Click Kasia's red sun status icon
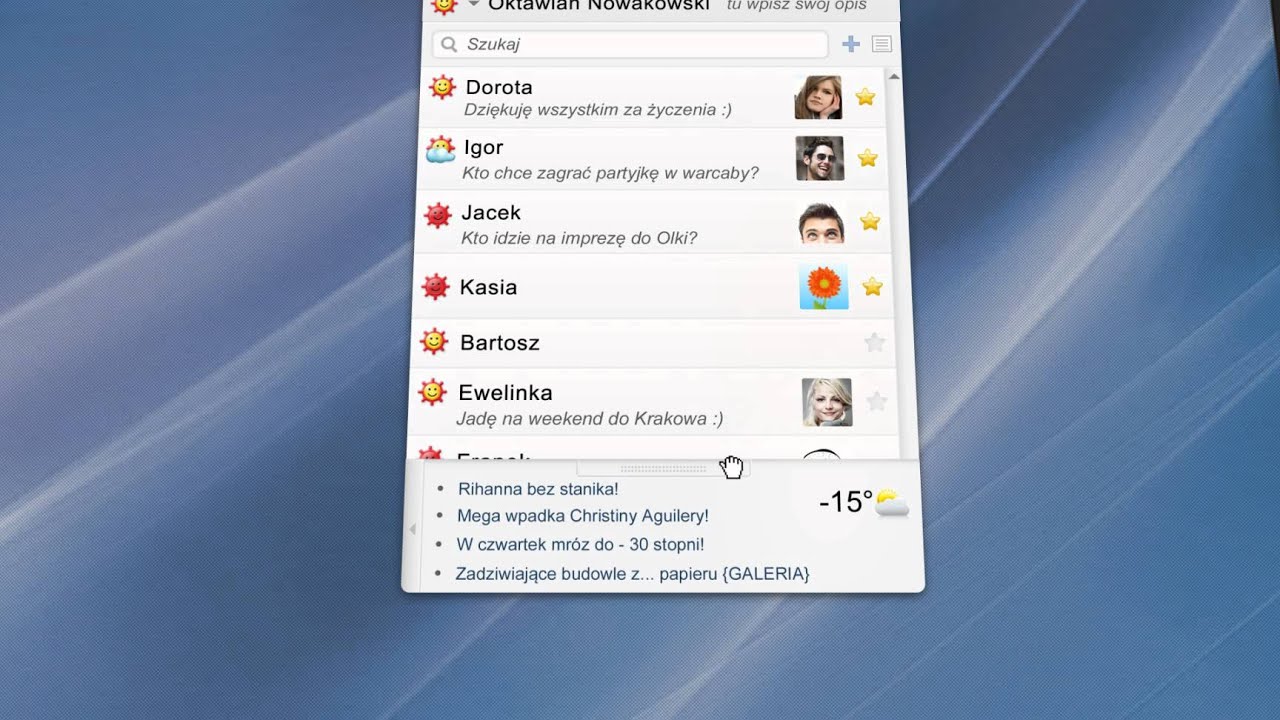 click(435, 287)
